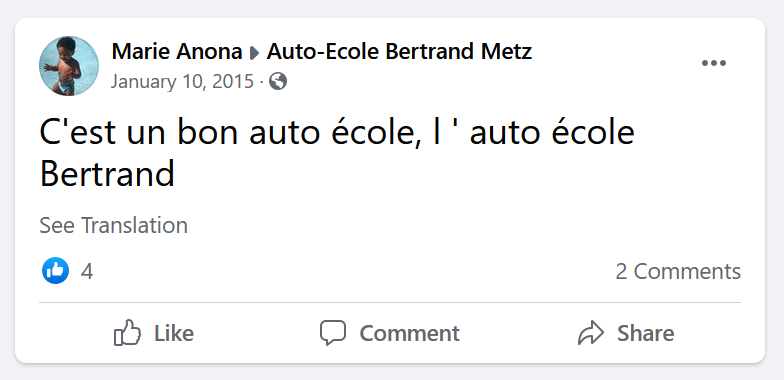Click the empty space beside See Translation
The image size is (784, 380).
tap(450, 226)
